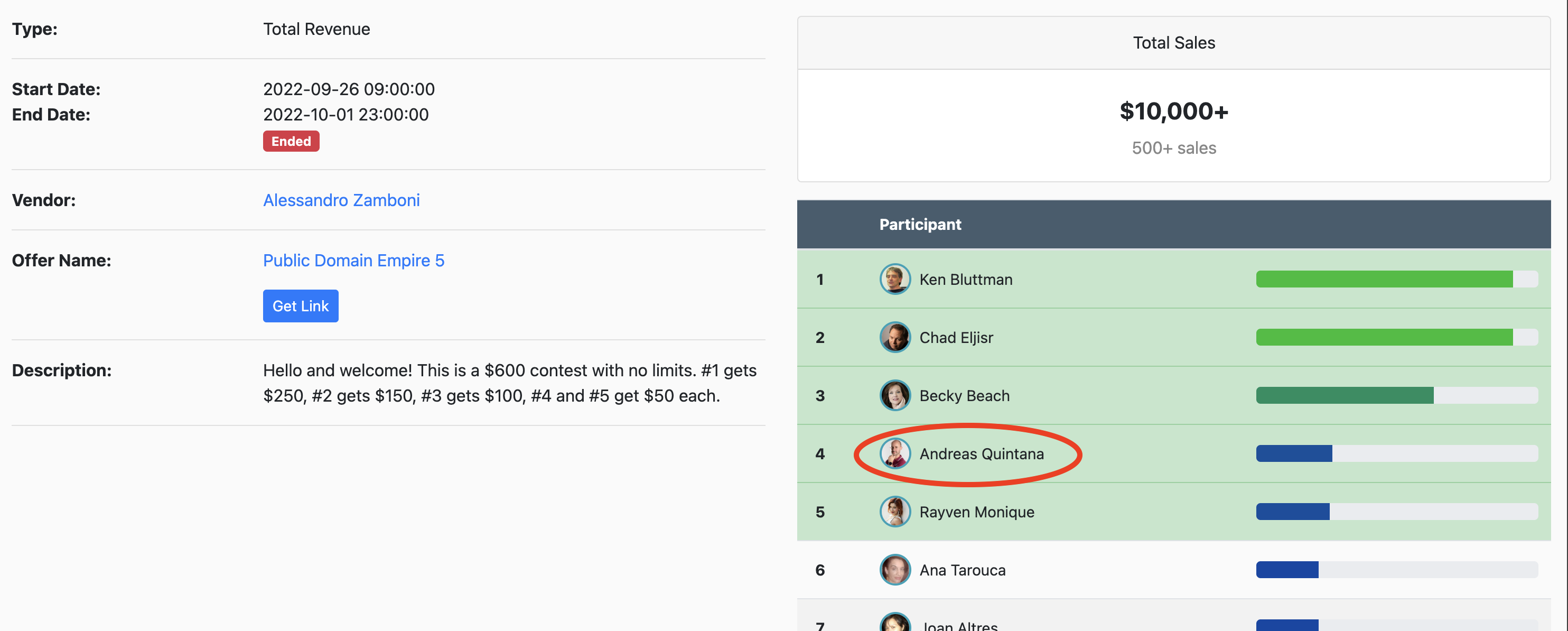This screenshot has width=1568, height=631.
Task: Click Chad Eljisr's profile avatar
Action: [x=895, y=337]
